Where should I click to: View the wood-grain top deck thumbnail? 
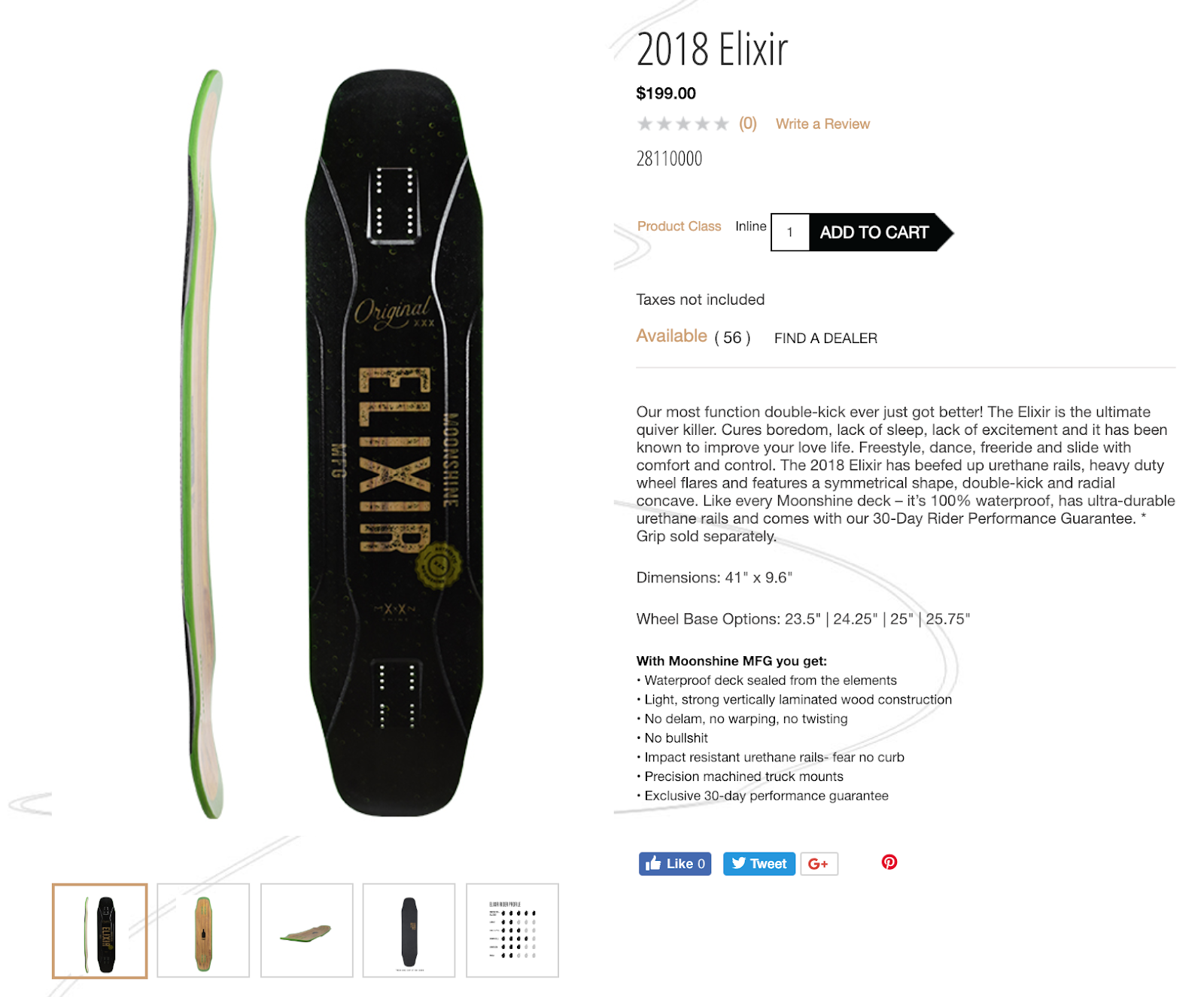(203, 931)
